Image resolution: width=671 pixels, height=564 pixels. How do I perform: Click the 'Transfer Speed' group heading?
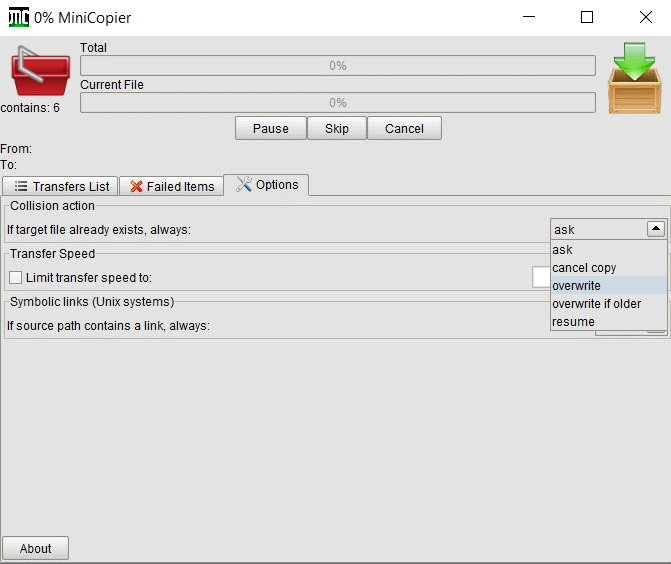click(x=52, y=254)
